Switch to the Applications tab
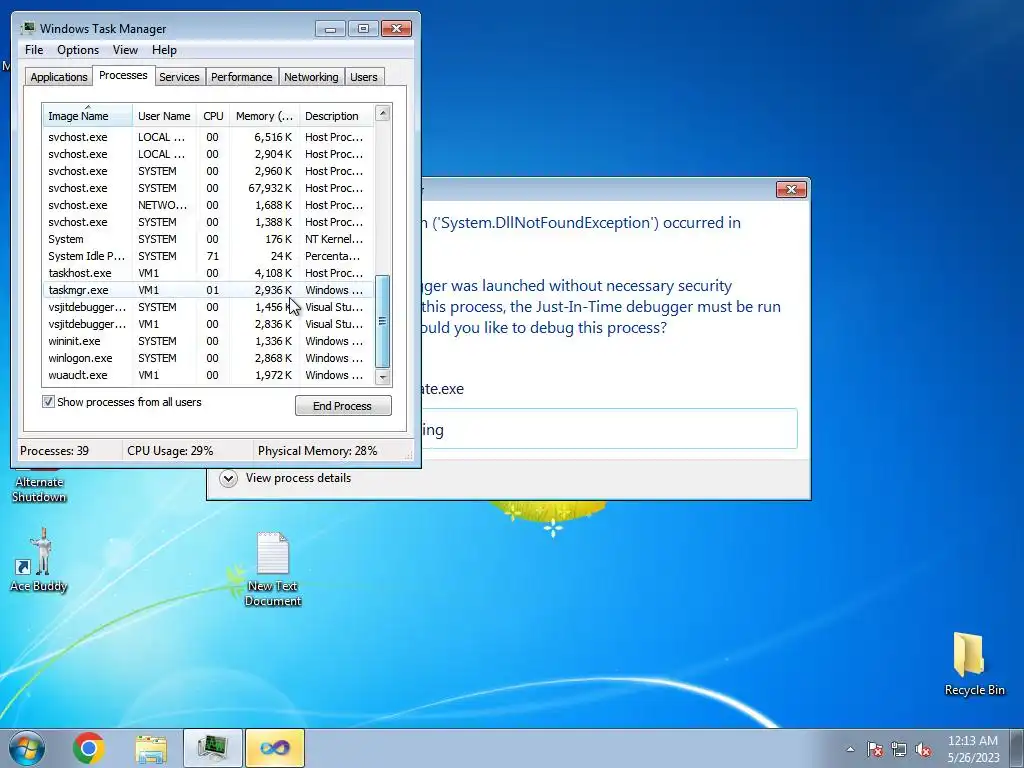 (x=59, y=77)
